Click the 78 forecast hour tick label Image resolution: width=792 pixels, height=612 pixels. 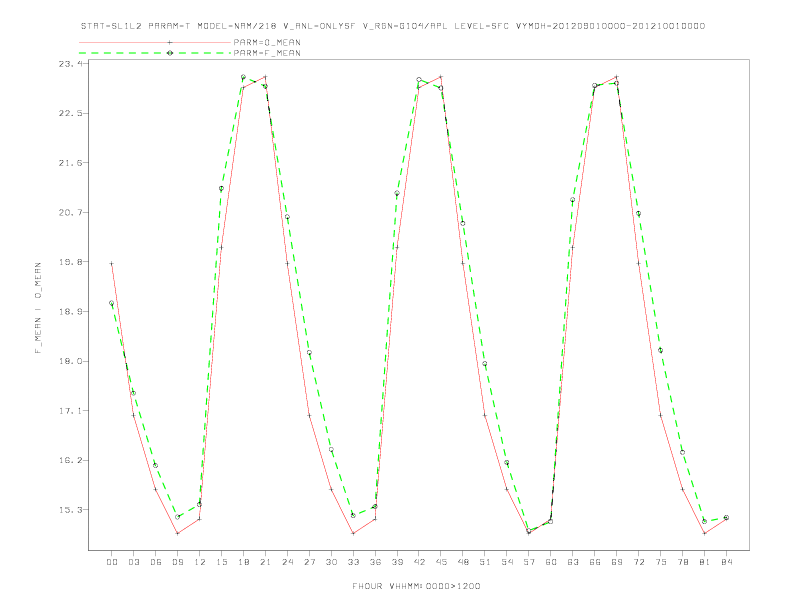tap(682, 562)
